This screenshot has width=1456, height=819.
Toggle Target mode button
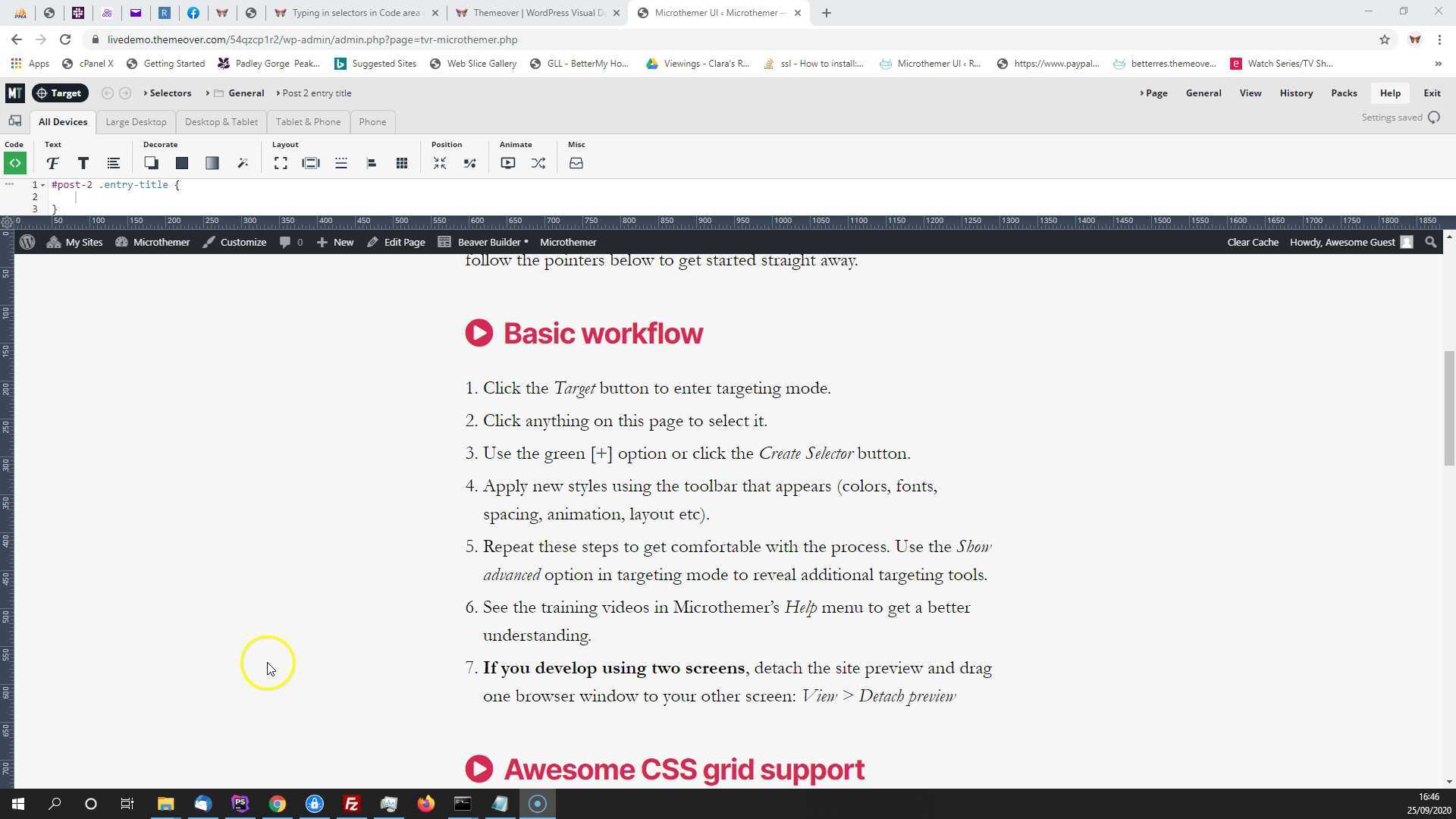pos(60,93)
